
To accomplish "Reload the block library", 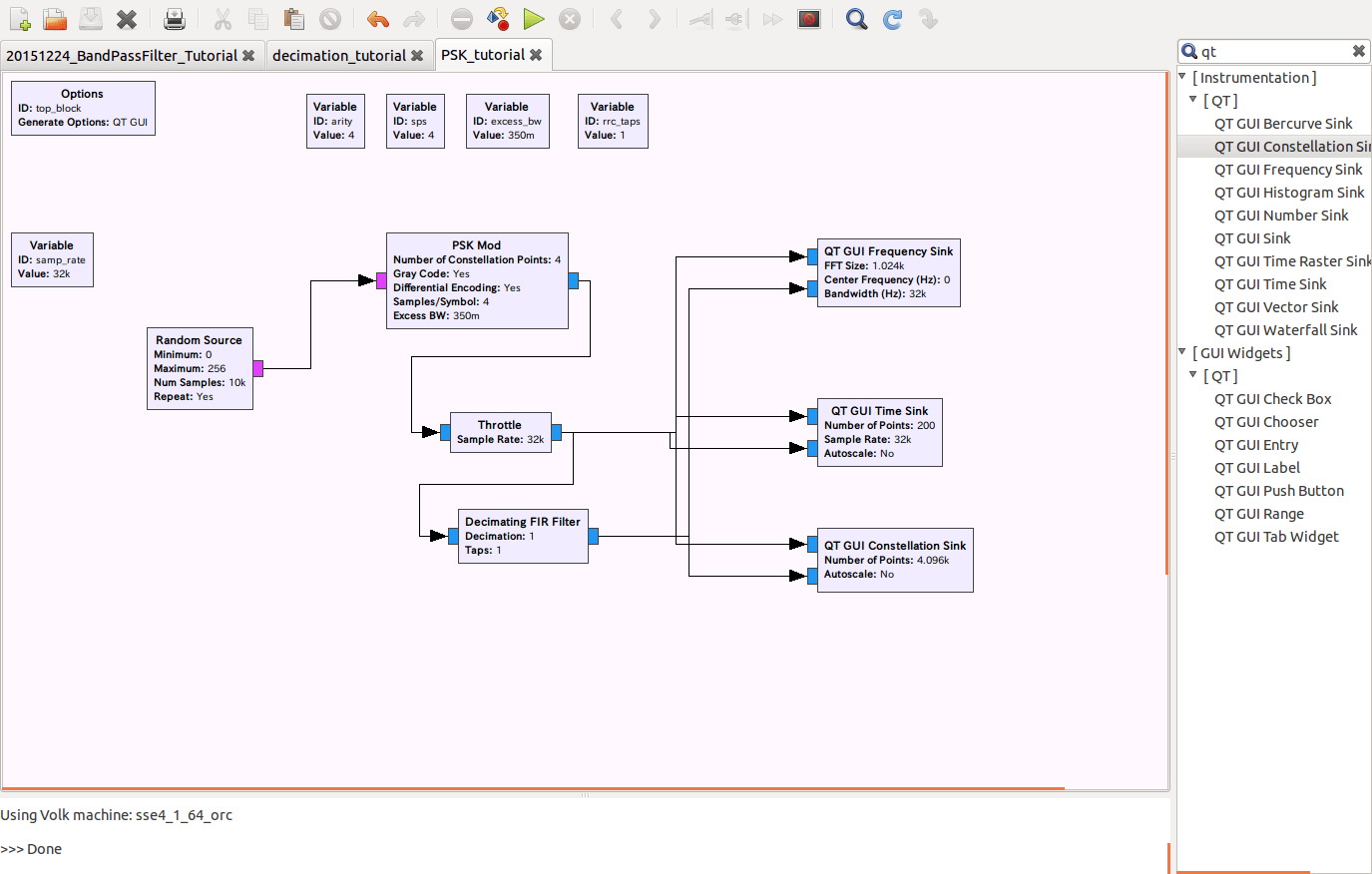I will pos(895,18).
